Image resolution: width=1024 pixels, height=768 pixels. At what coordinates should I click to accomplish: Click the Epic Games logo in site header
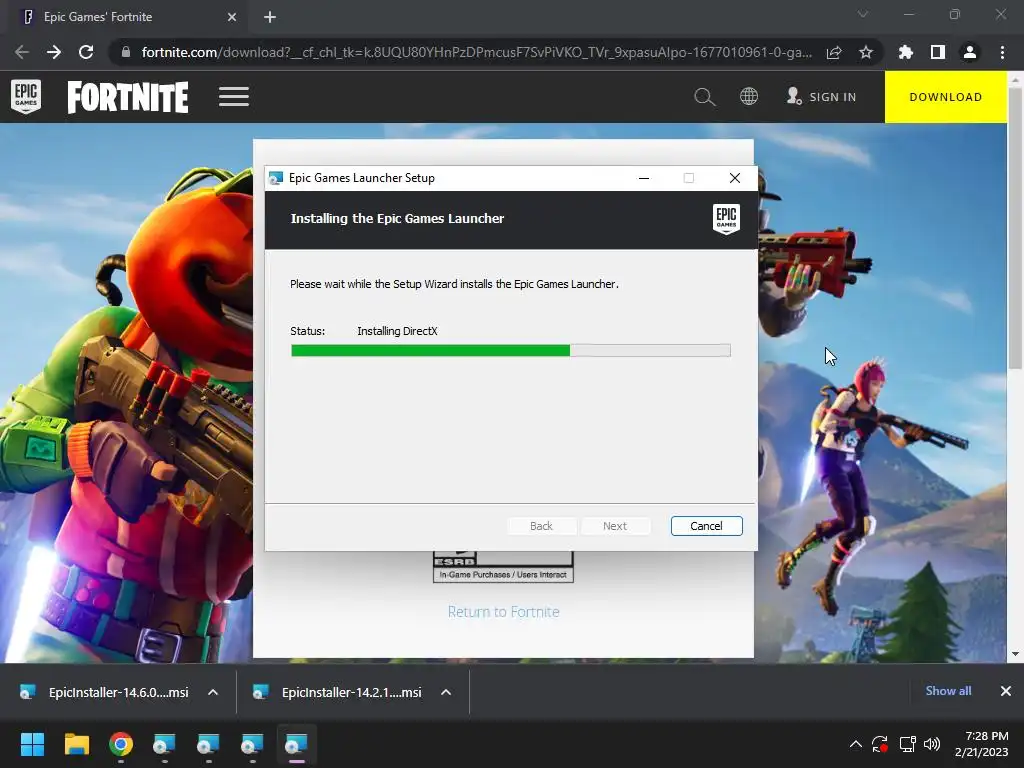point(26,97)
